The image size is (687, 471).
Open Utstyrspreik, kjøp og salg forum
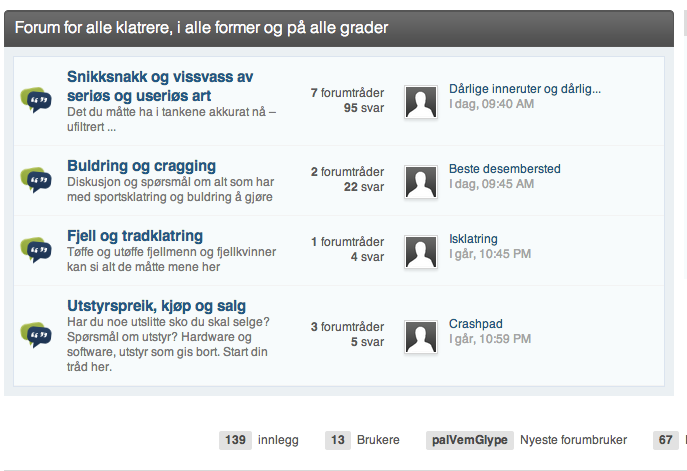pos(157,306)
